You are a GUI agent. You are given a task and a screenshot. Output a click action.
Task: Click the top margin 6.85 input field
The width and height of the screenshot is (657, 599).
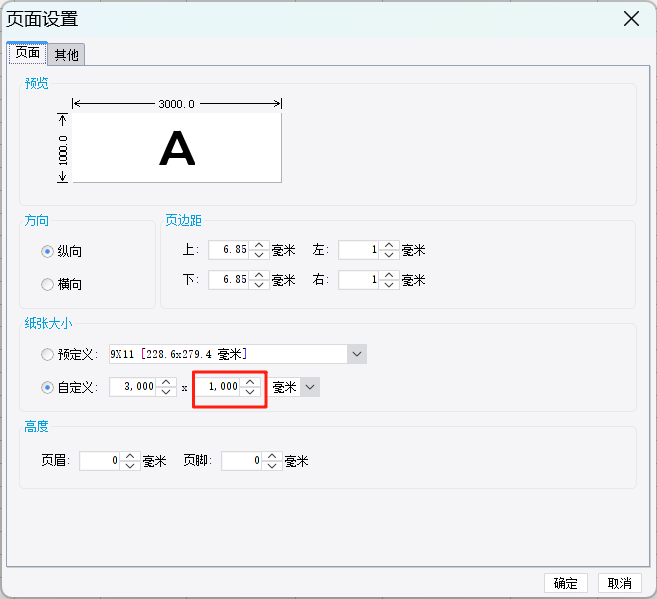click(229, 250)
